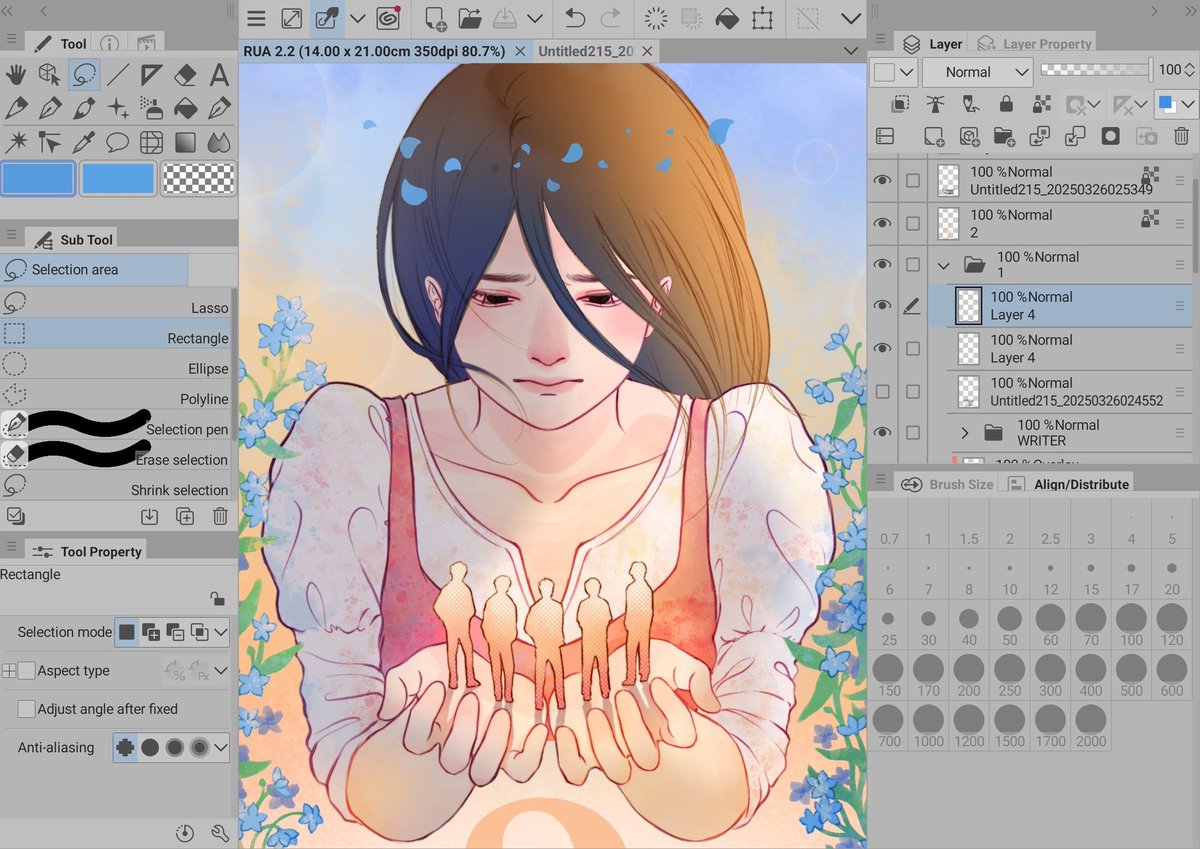Enable Adjust angle after fixed checkbox
Image resolution: width=1200 pixels, height=849 pixels.
tap(27, 709)
